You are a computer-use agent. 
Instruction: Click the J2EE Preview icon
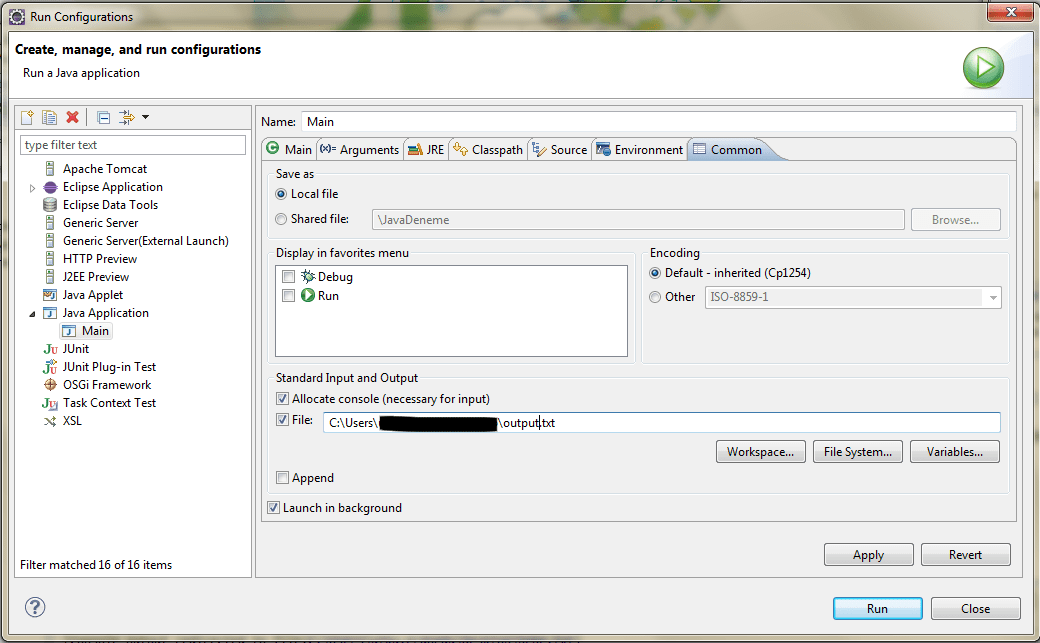(x=50, y=277)
